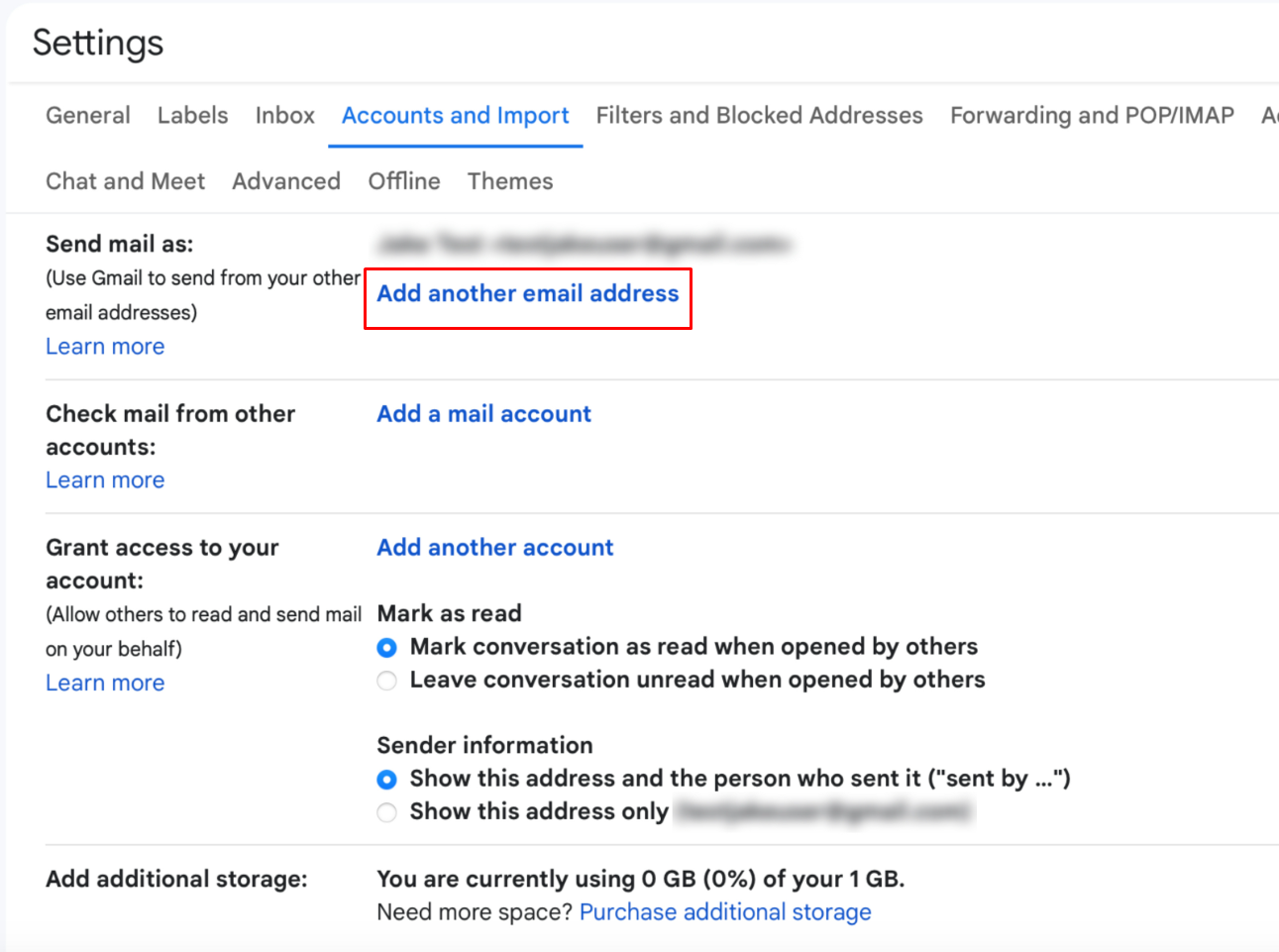1279x952 pixels.
Task: Open the Chat and Meet tab
Action: (125, 181)
